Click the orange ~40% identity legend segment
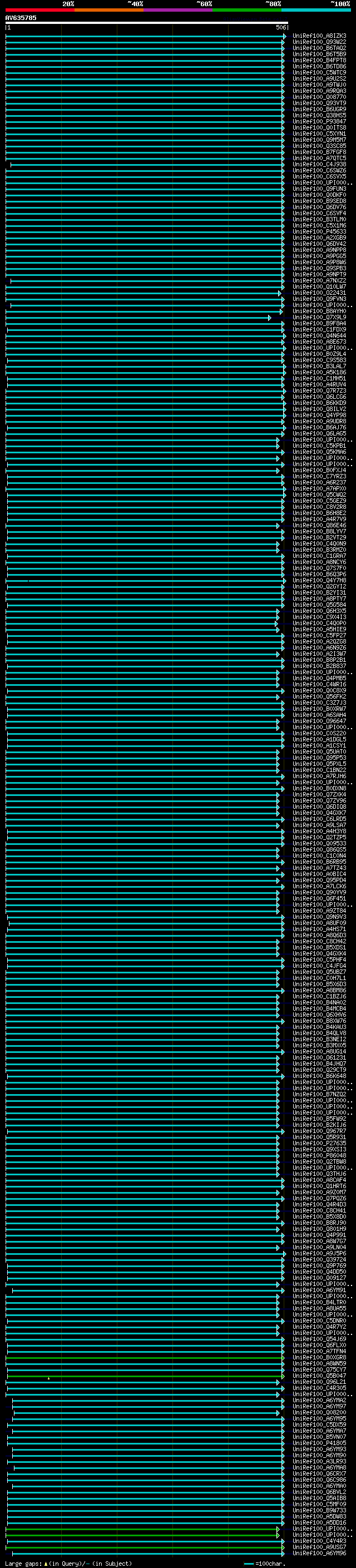The image size is (356, 1568). [x=109, y=10]
